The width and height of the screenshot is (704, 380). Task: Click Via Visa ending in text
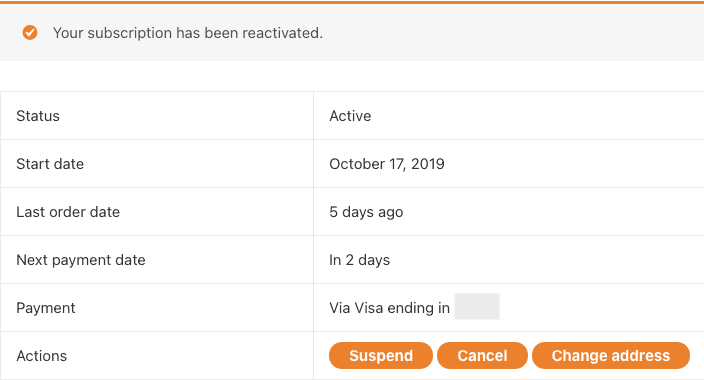point(389,308)
